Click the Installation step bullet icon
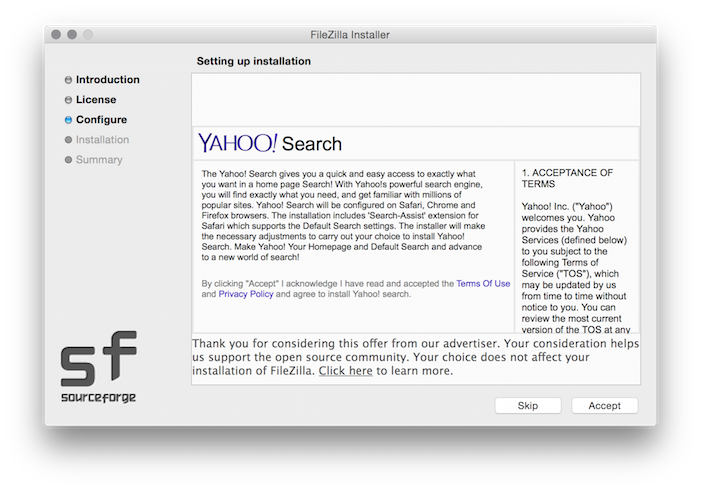Screen dimensions: 701x490 [x=68, y=140]
